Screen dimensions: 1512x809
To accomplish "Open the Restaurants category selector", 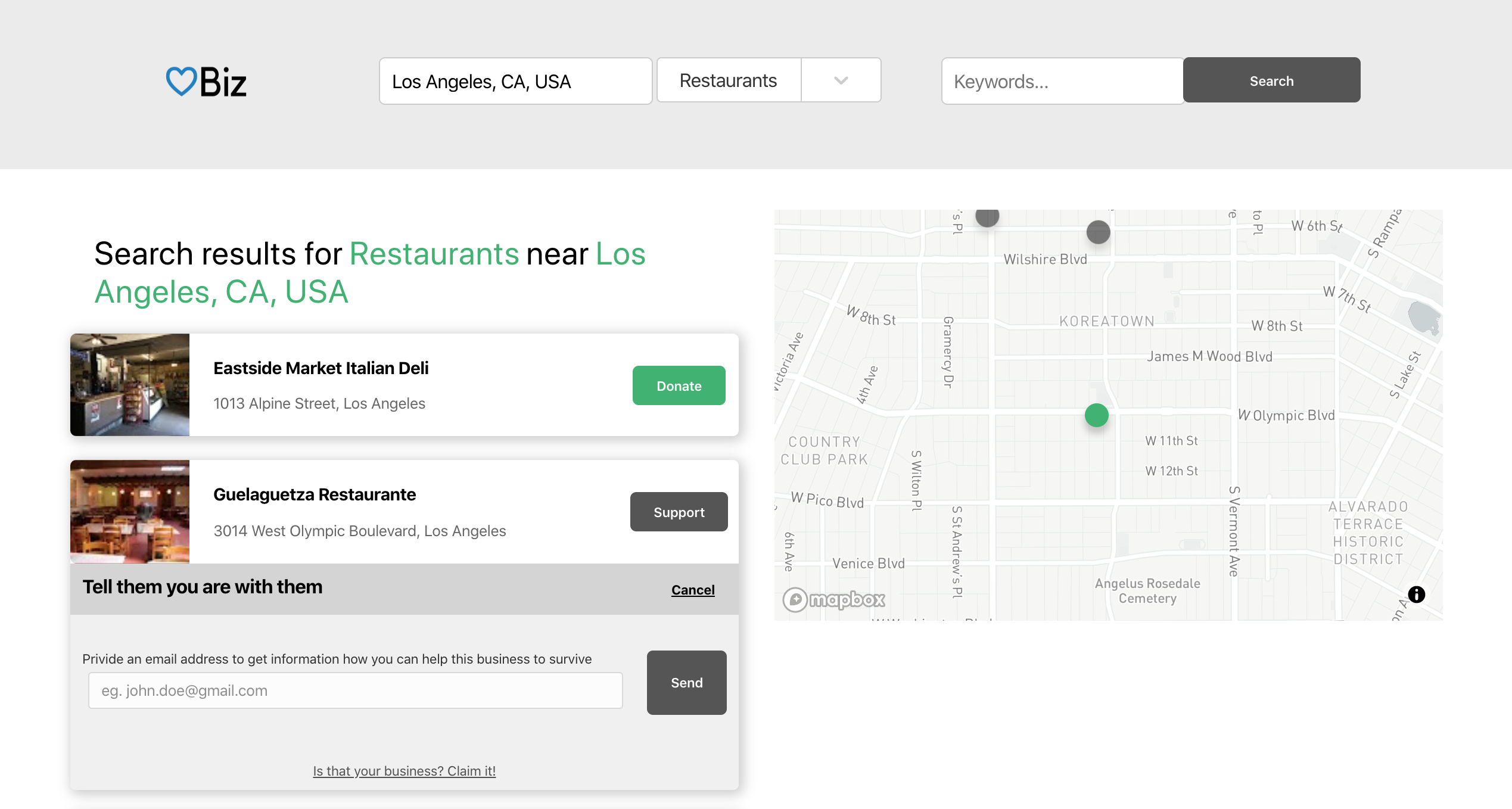I will [x=729, y=80].
